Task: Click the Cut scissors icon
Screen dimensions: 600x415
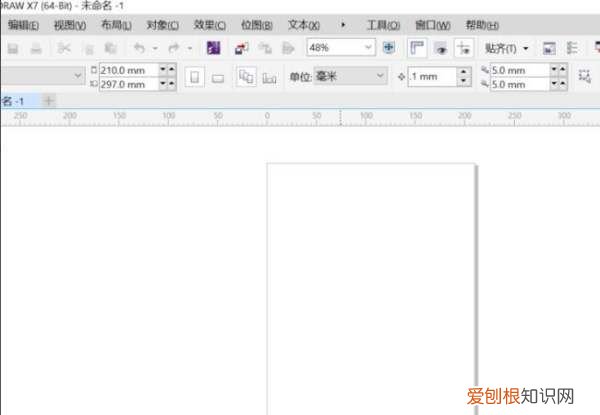Action: [x=65, y=48]
